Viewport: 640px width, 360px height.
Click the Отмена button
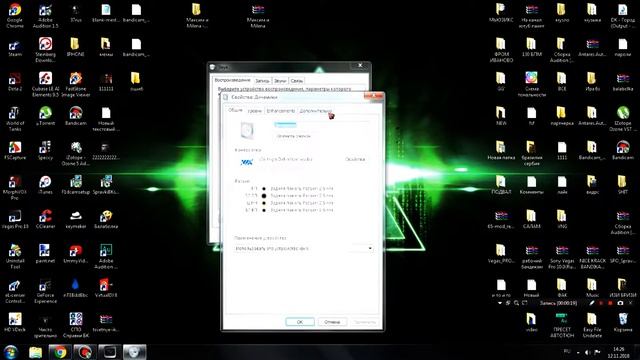pos(332,322)
